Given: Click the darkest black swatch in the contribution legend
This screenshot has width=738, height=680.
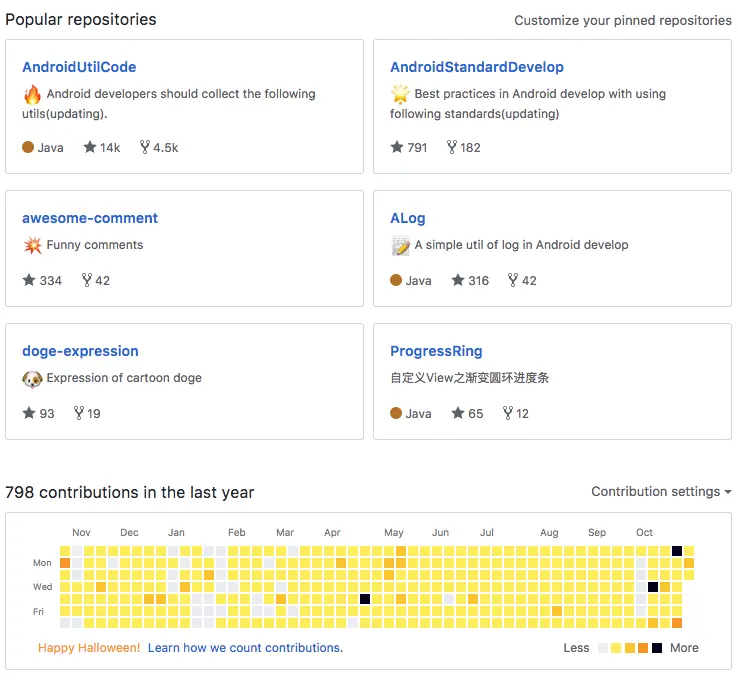Looking at the screenshot, I should [657, 648].
